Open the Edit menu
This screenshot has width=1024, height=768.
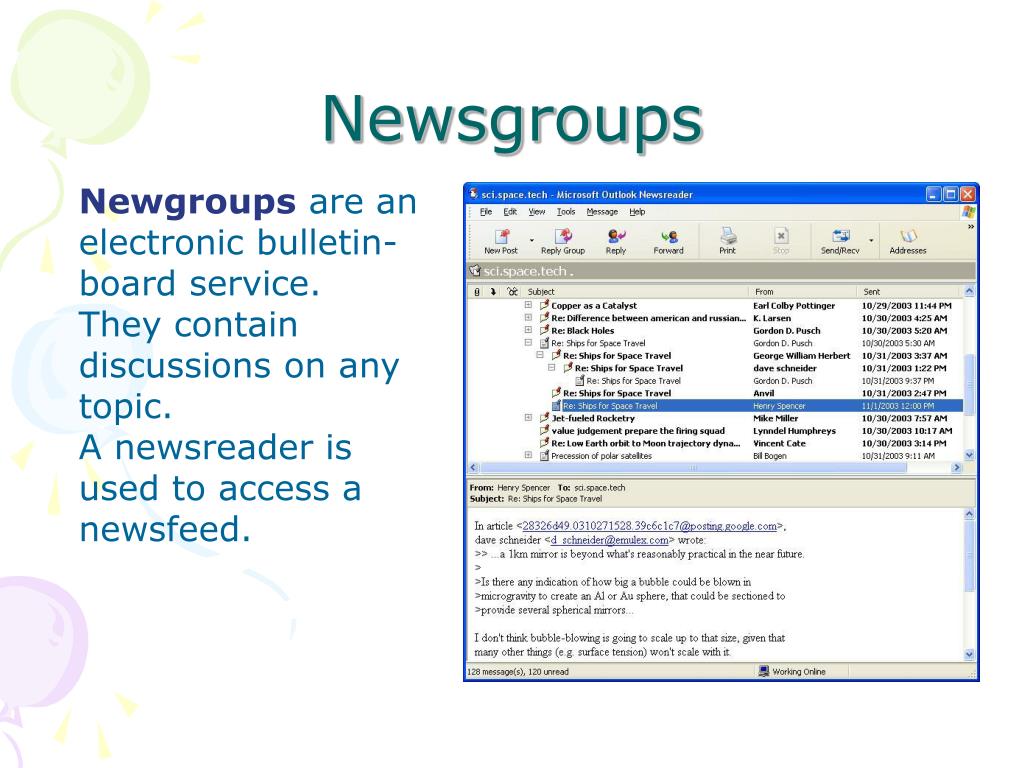[510, 212]
